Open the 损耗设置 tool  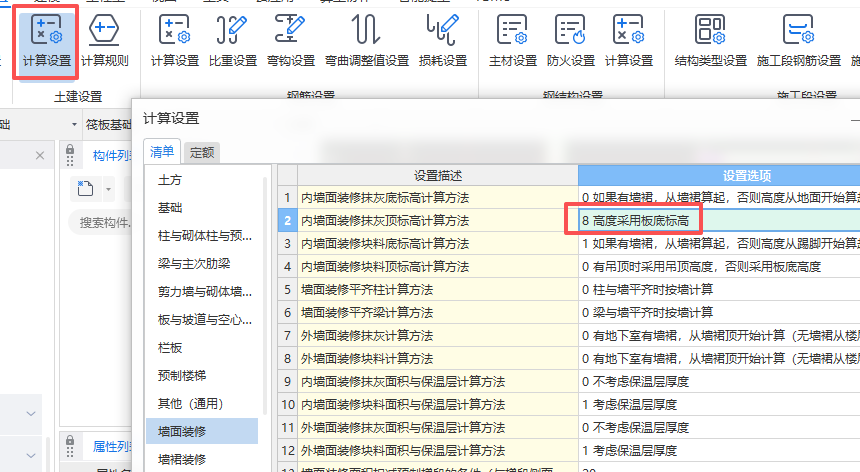click(x=443, y=42)
